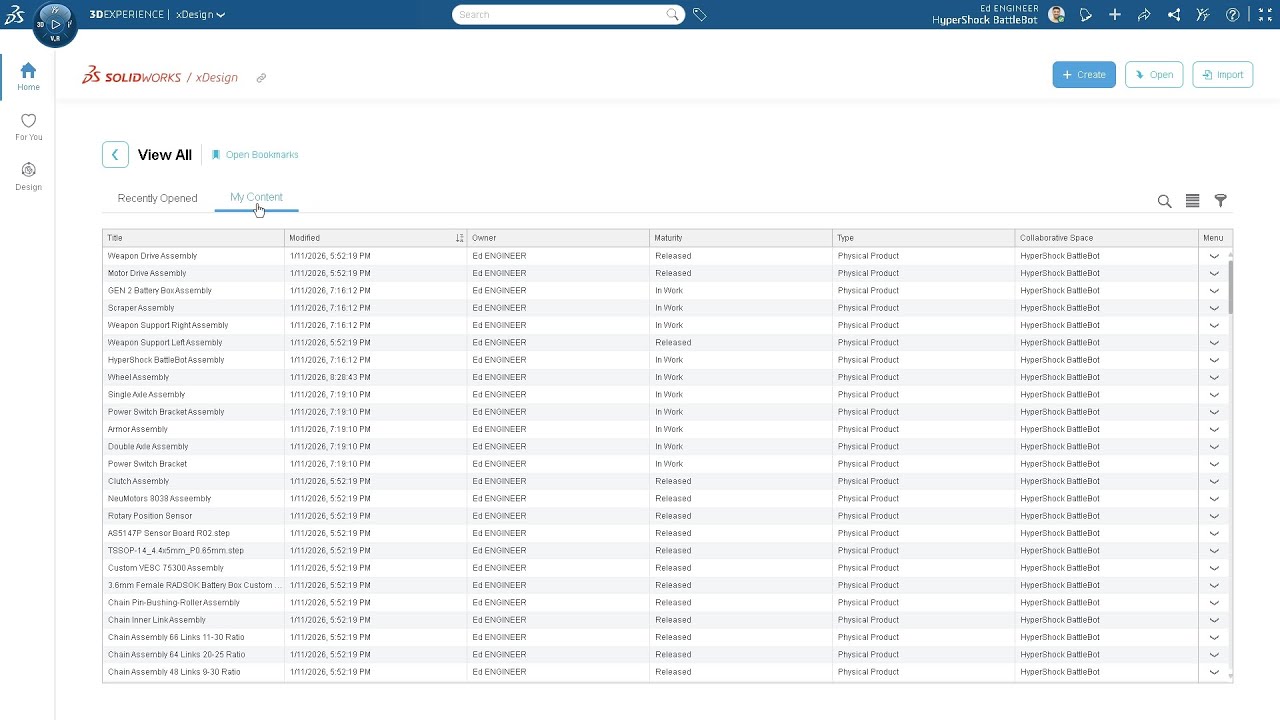Select the Power Switch Bracket Assembly title
Image resolution: width=1280 pixels, height=720 pixels.
click(x=166, y=412)
